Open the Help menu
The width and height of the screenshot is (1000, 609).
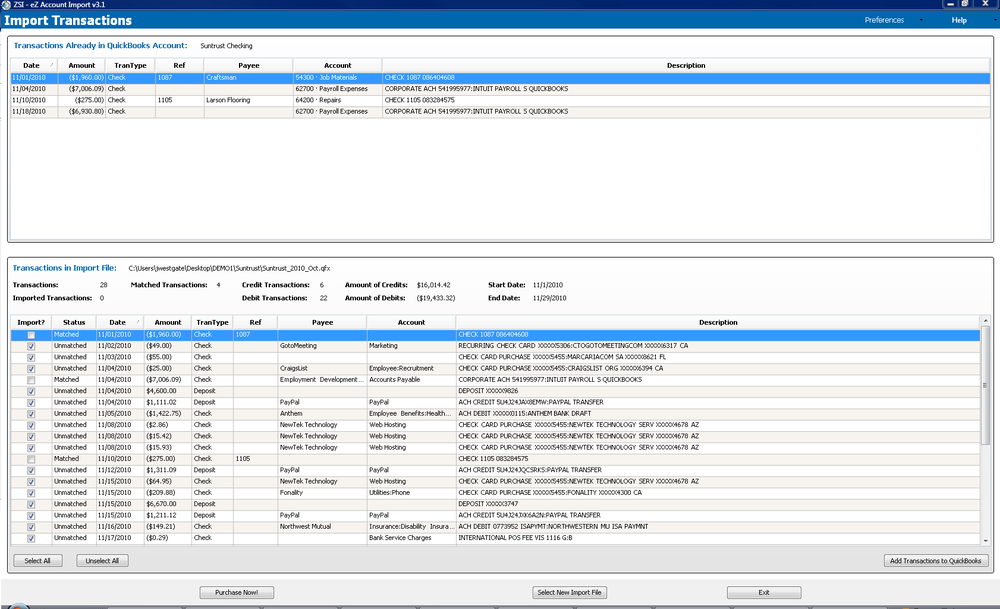tap(959, 20)
